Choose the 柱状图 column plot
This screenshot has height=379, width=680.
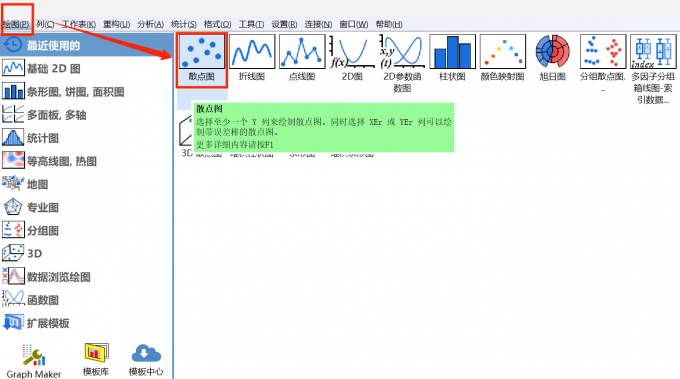[x=452, y=58]
